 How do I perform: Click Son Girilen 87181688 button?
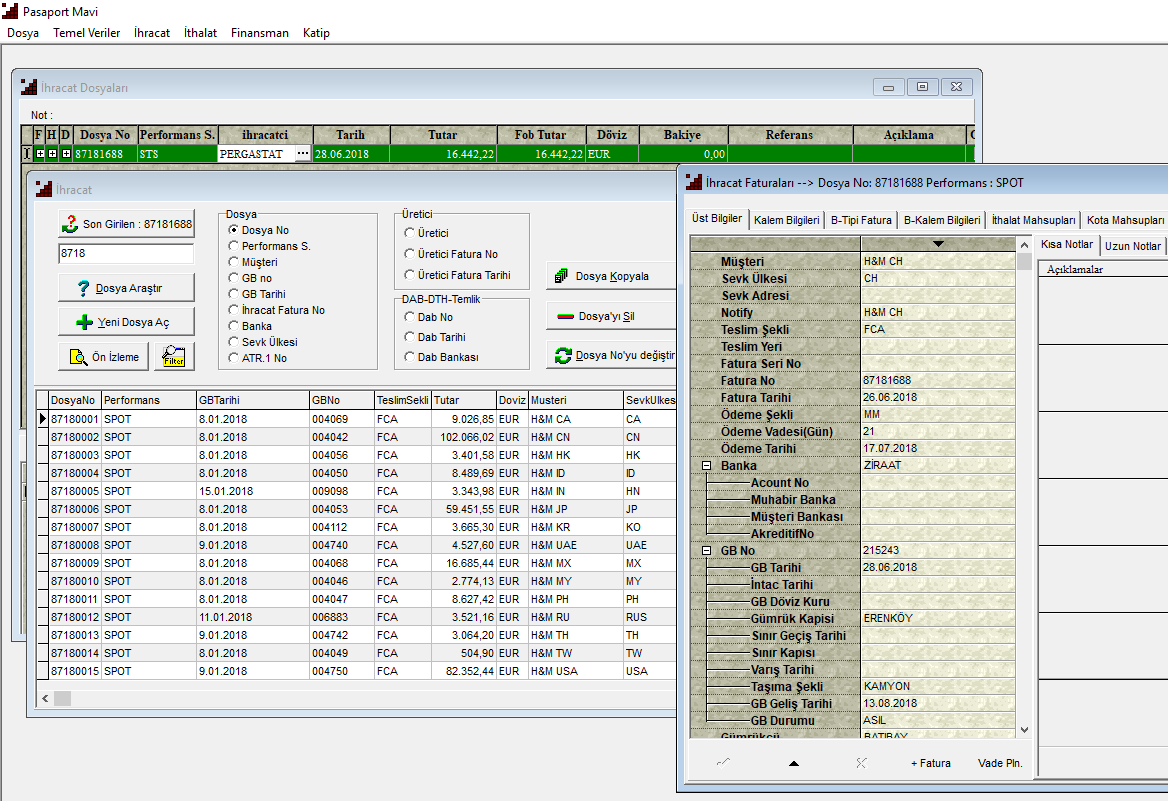(126, 224)
